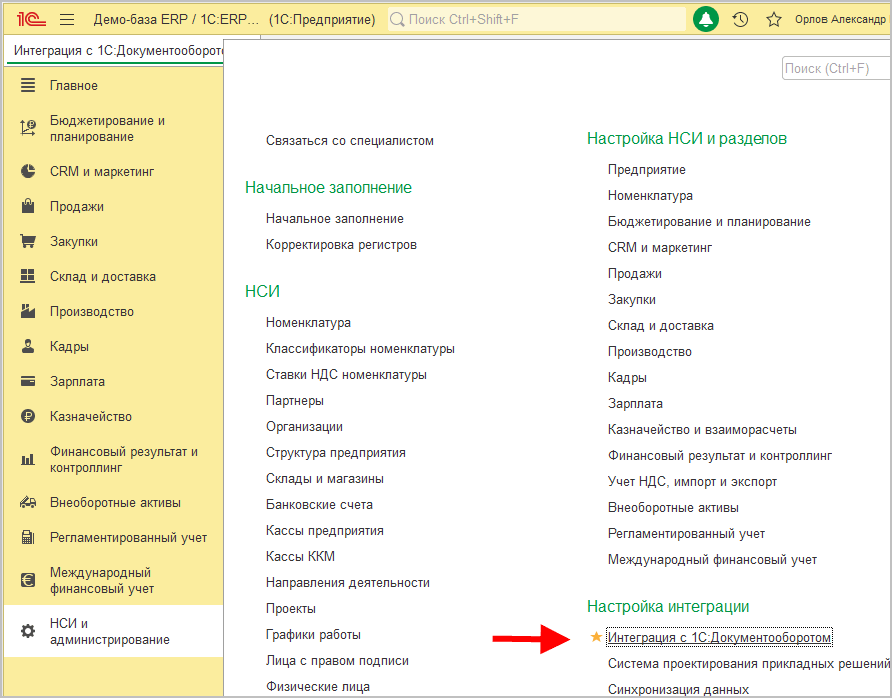
Task: Open Направления деятельности link
Action: click(x=348, y=583)
